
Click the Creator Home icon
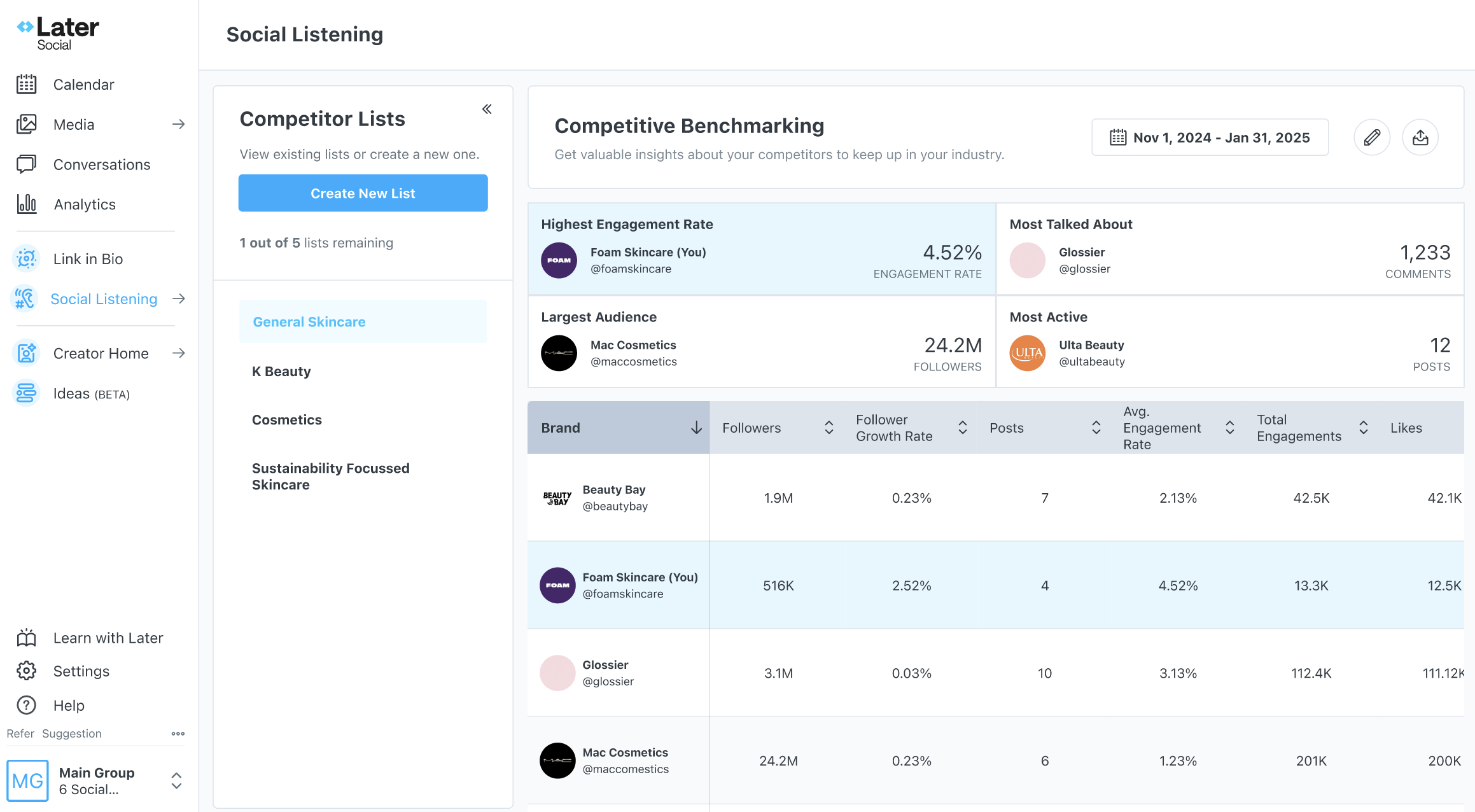click(26, 353)
